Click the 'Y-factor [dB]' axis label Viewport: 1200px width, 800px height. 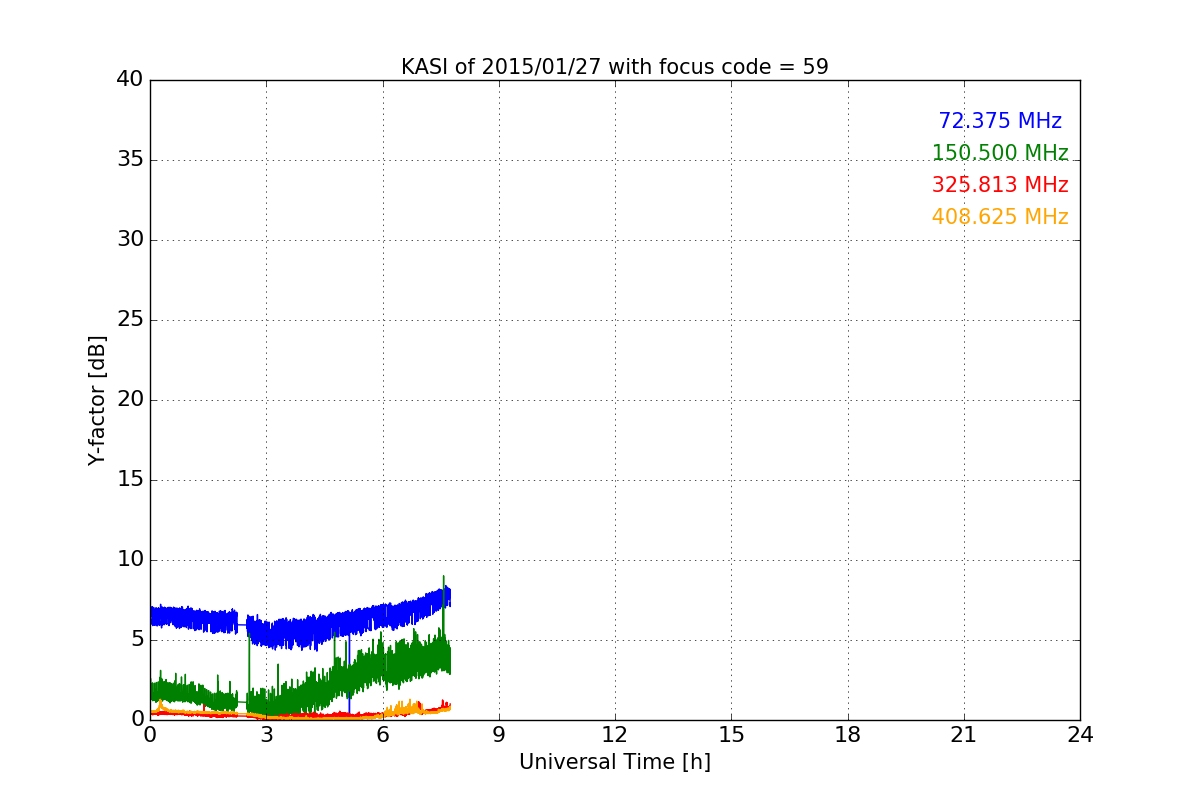[x=97, y=400]
